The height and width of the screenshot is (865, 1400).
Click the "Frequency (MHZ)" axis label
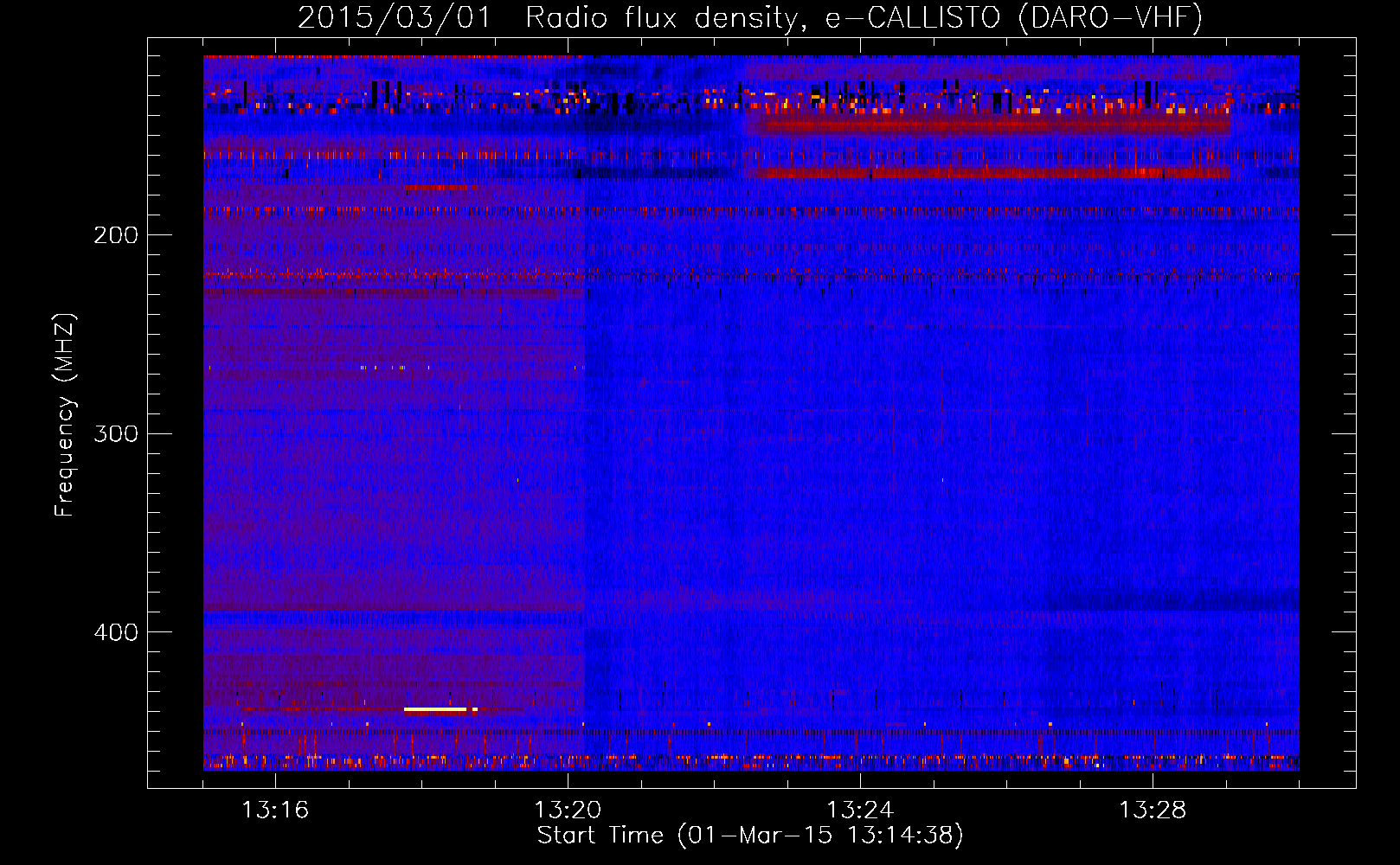tap(65, 414)
